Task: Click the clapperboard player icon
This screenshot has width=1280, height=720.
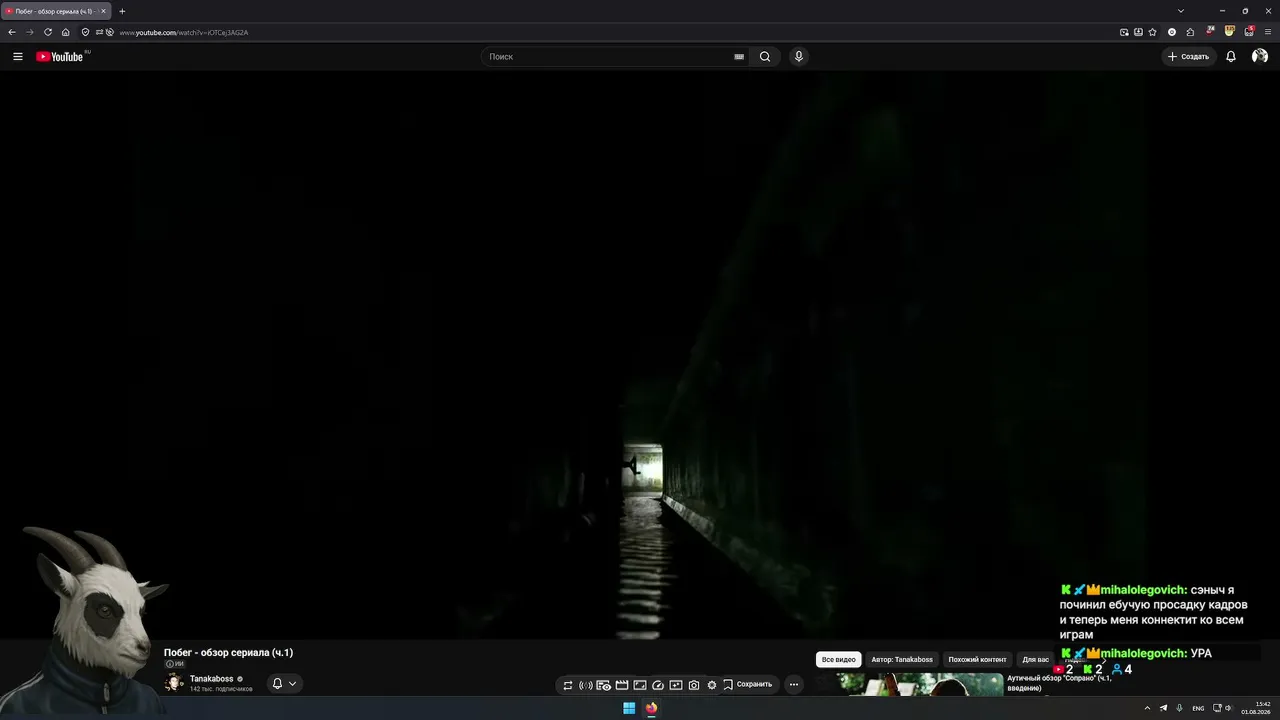Action: coord(622,685)
